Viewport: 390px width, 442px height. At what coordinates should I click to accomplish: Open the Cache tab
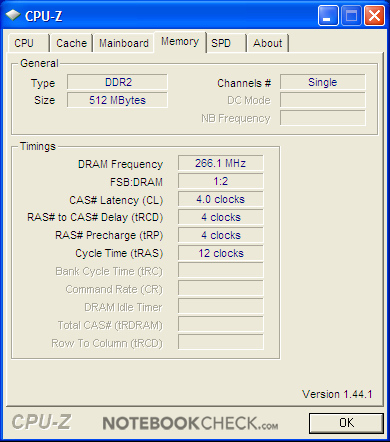(71, 43)
